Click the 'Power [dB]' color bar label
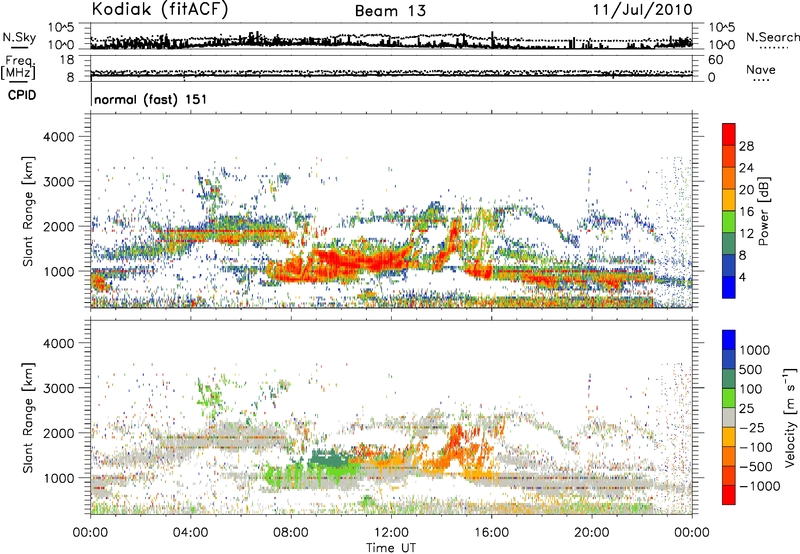Viewport: 800px width, 554px height. (x=763, y=211)
